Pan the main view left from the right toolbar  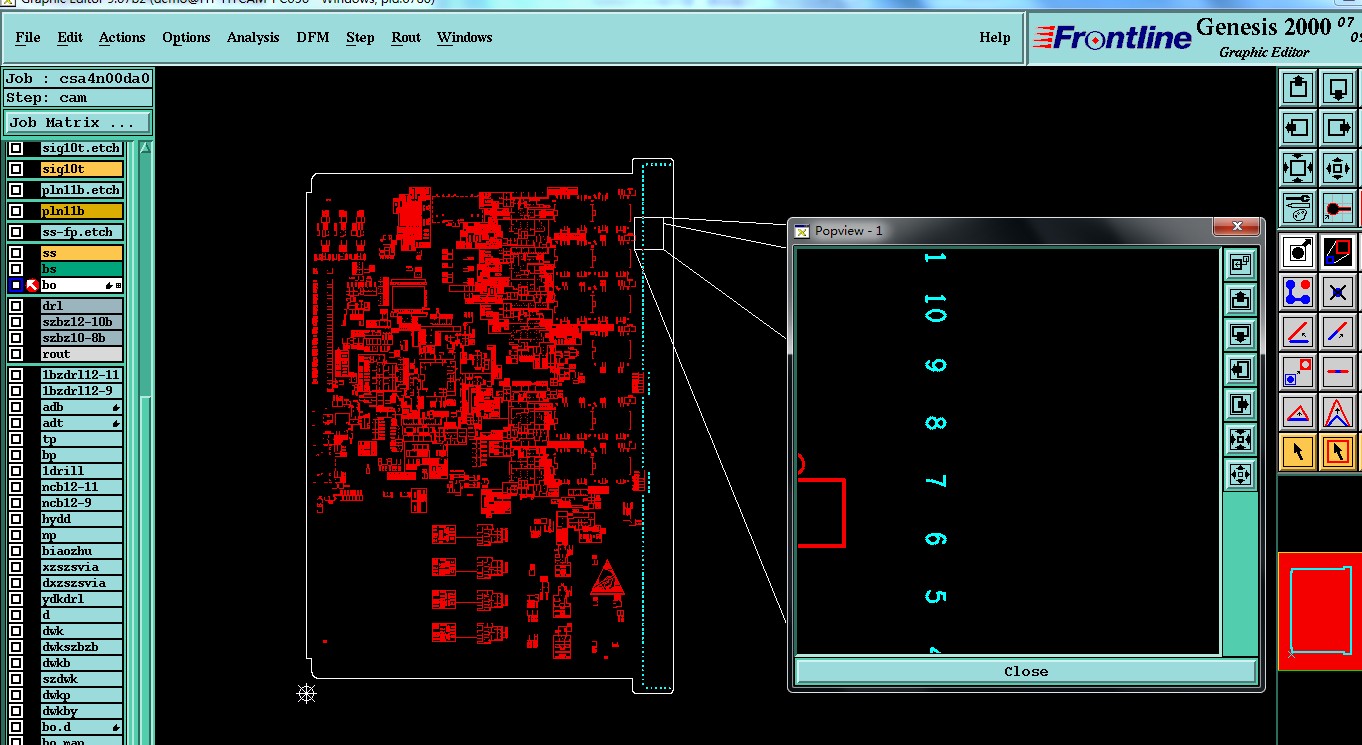click(1298, 127)
